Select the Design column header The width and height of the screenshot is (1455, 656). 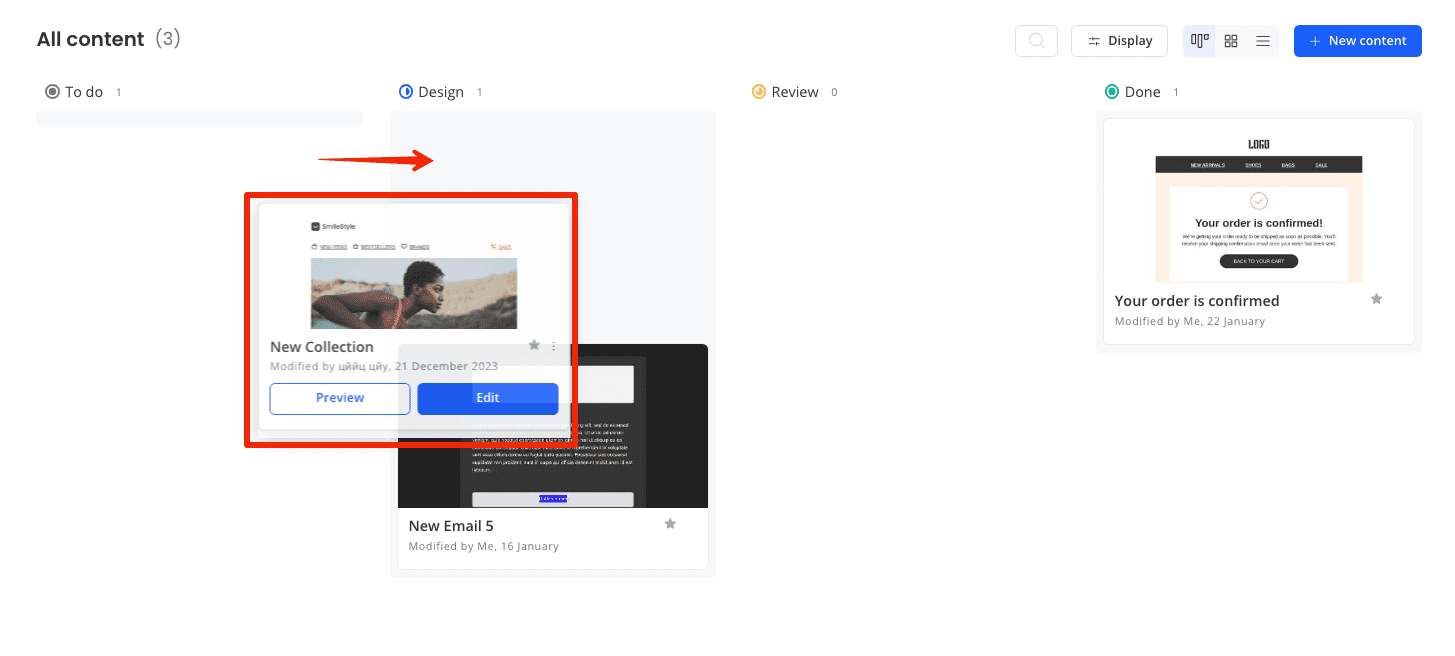tap(441, 92)
